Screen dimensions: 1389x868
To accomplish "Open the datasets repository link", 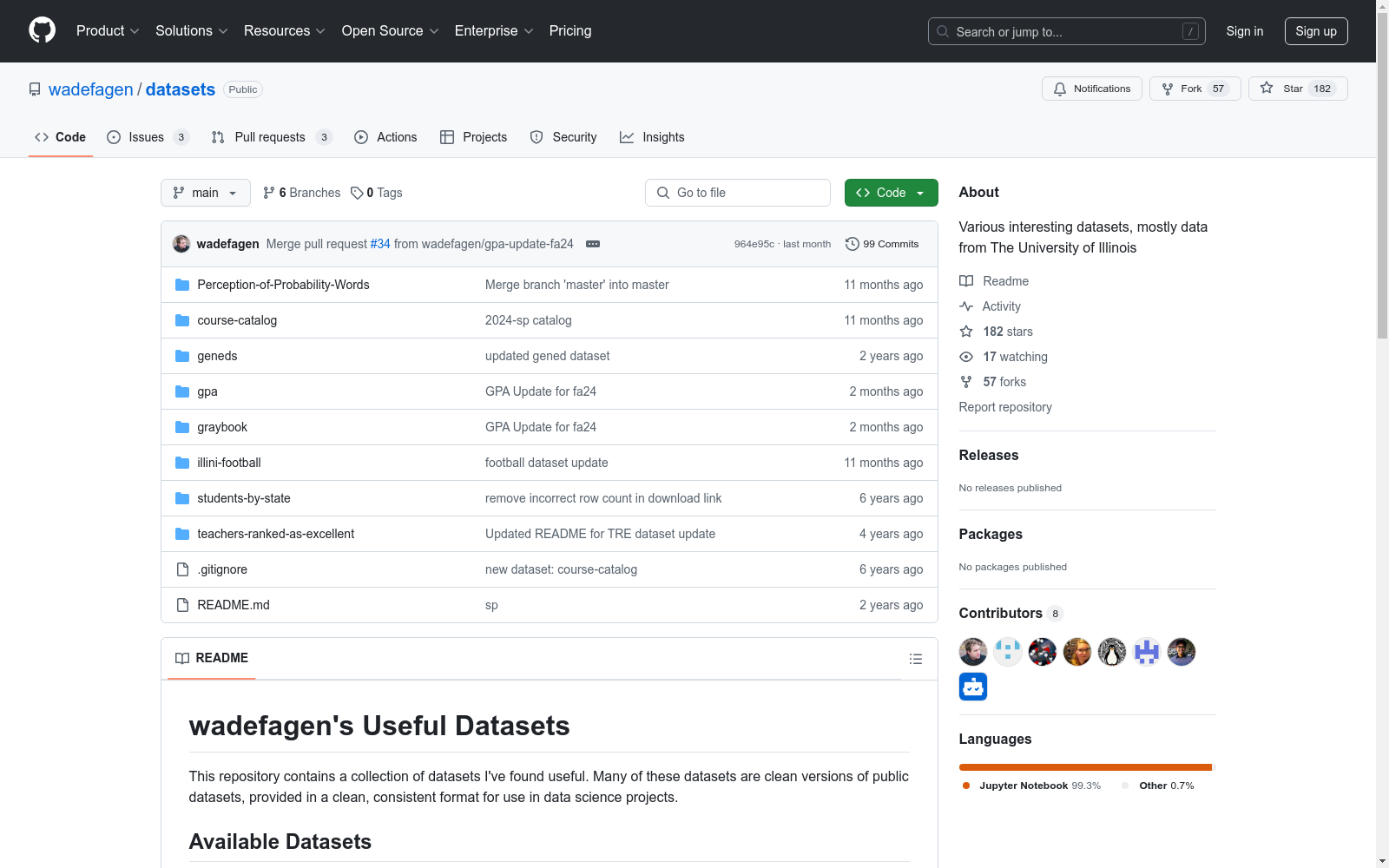I will click(x=181, y=89).
